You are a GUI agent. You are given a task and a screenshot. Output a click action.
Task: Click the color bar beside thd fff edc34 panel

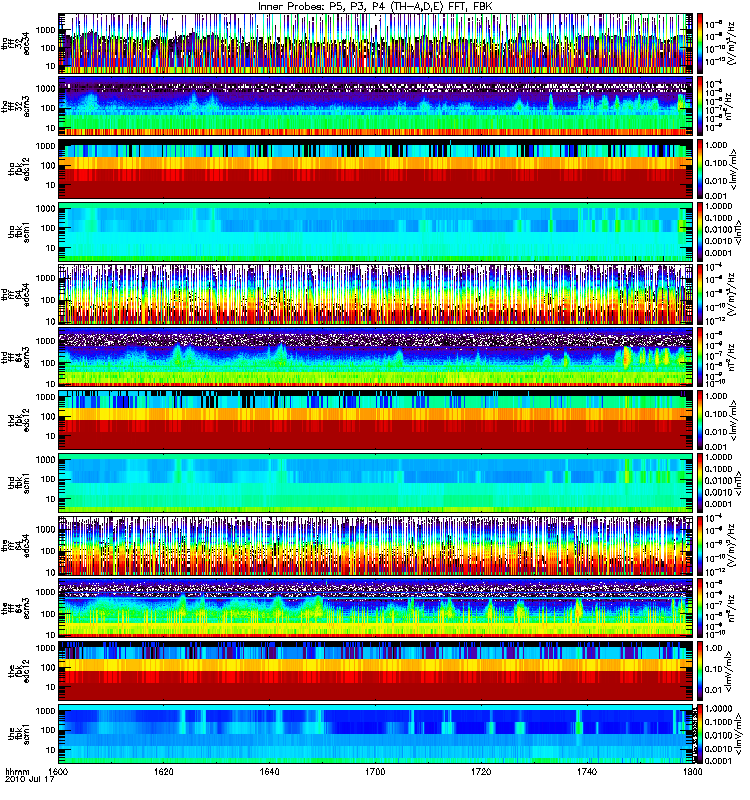point(700,294)
